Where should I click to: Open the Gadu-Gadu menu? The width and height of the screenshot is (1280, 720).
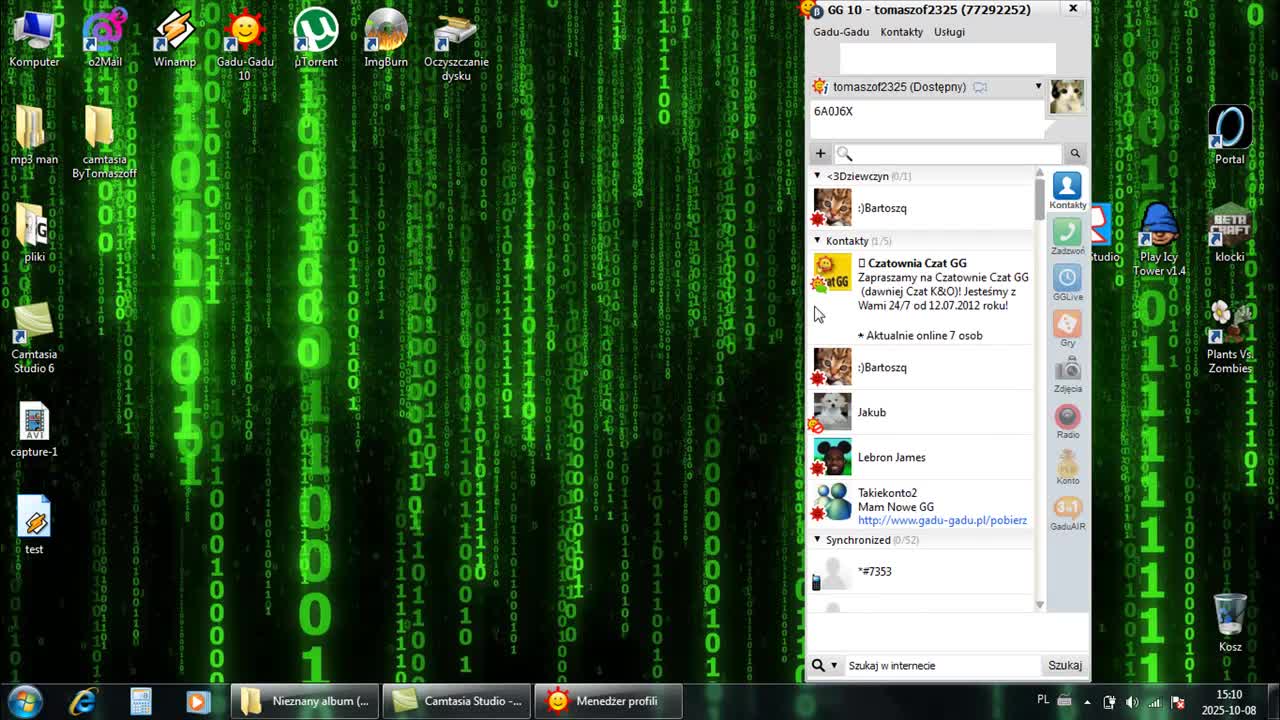tap(840, 32)
